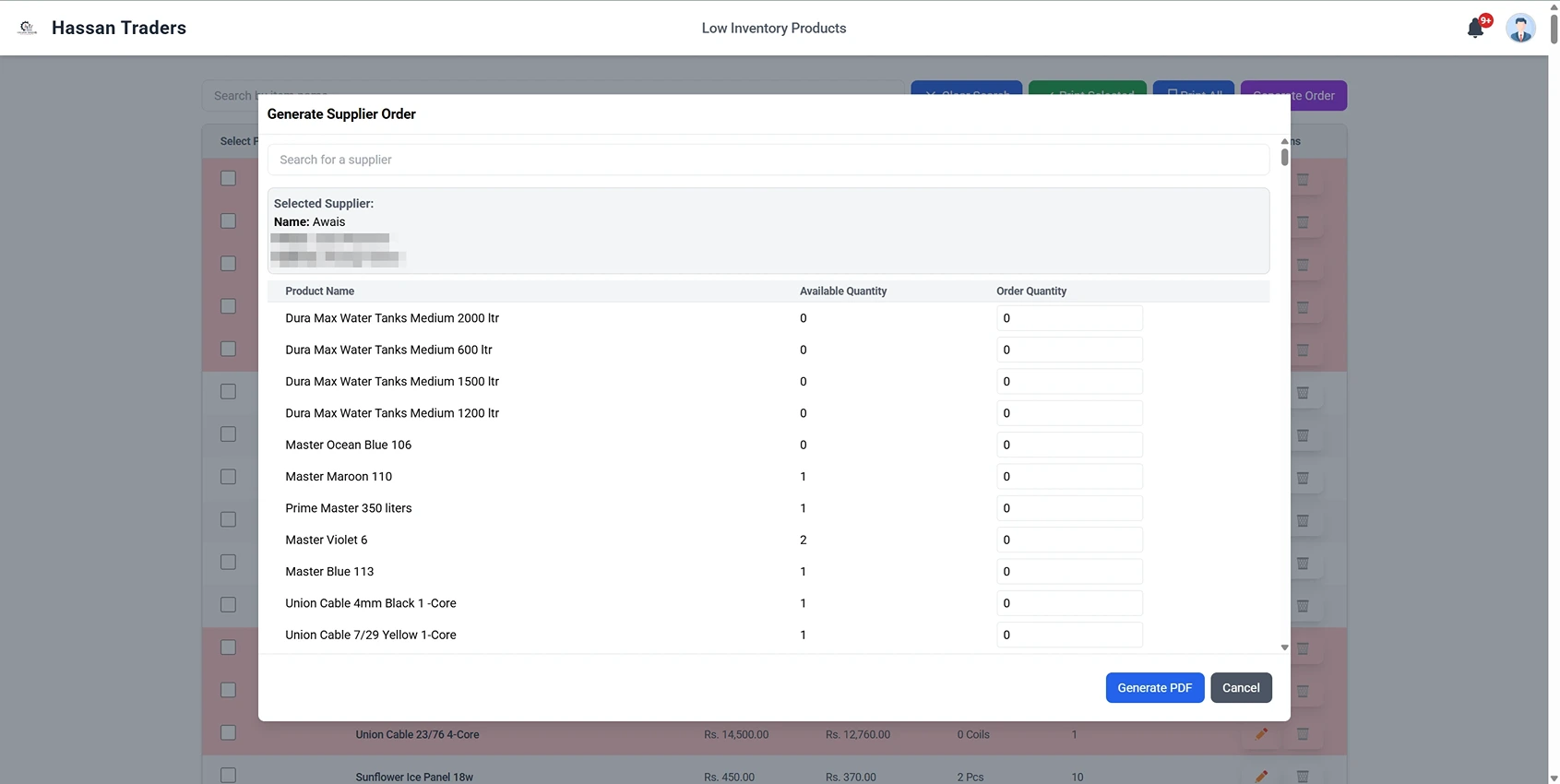Edit order quantity for Master Violet 6

(x=1069, y=540)
